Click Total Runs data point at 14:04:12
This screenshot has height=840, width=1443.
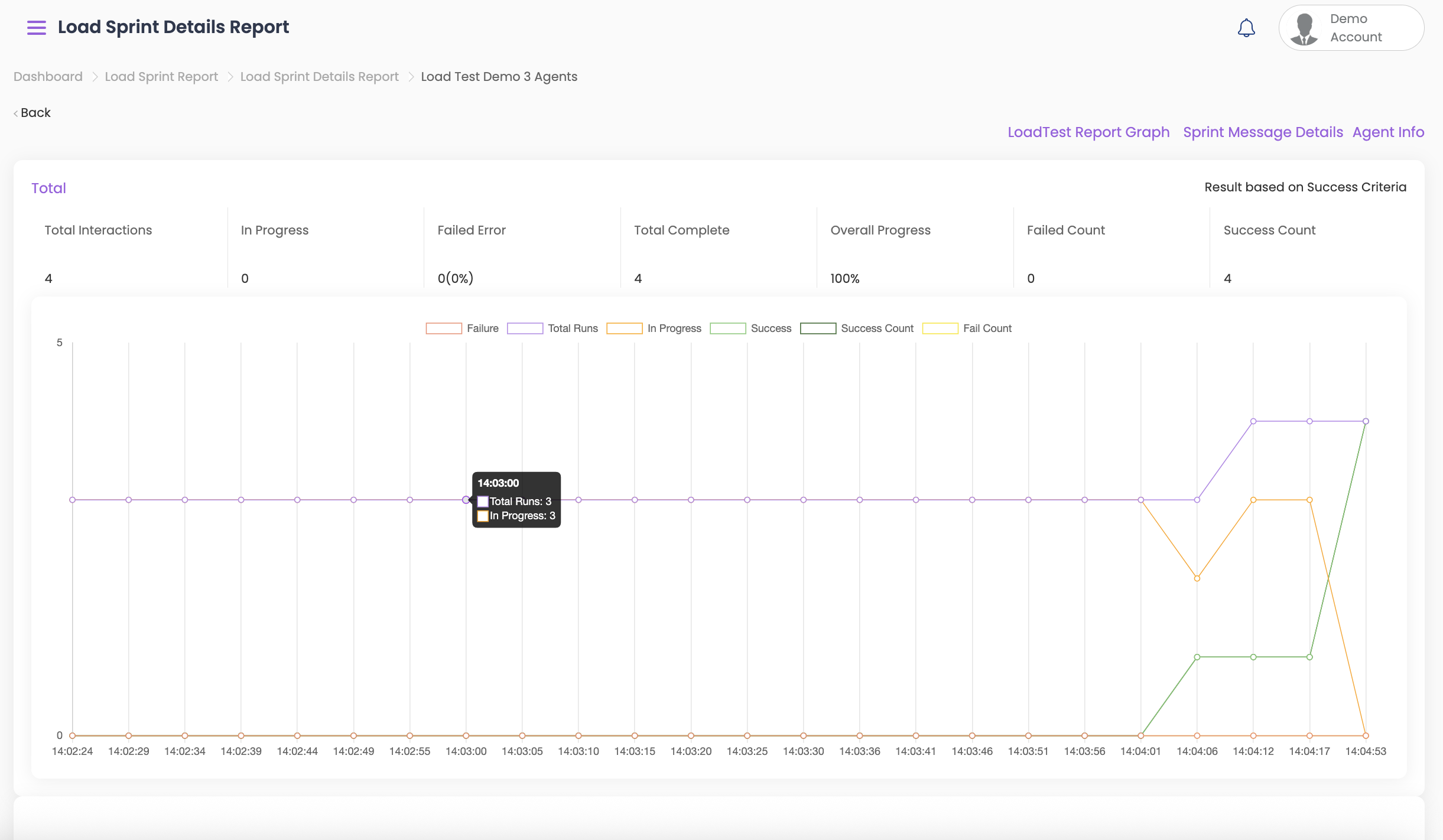coord(1253,421)
